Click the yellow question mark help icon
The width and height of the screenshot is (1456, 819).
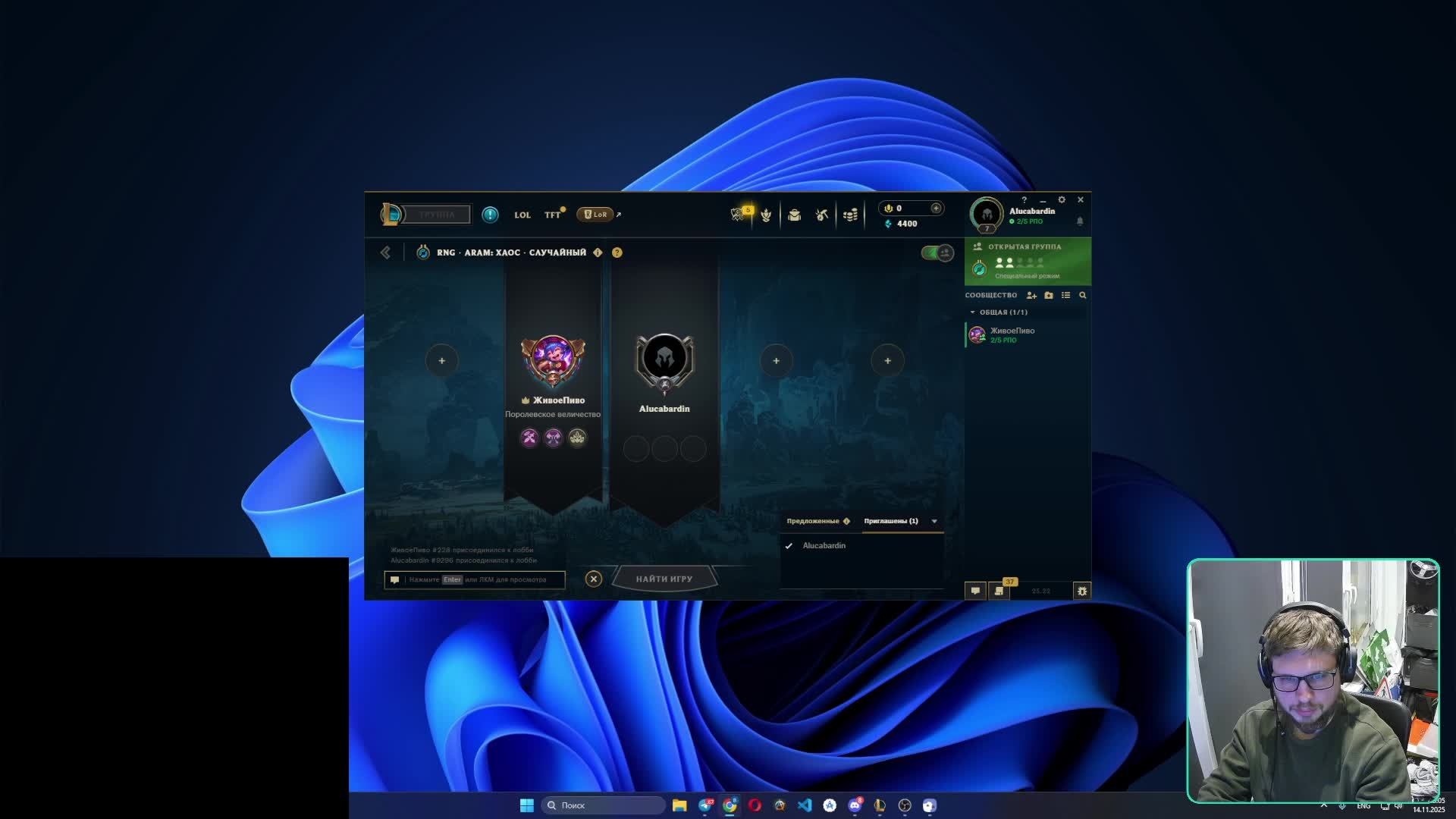pos(617,253)
